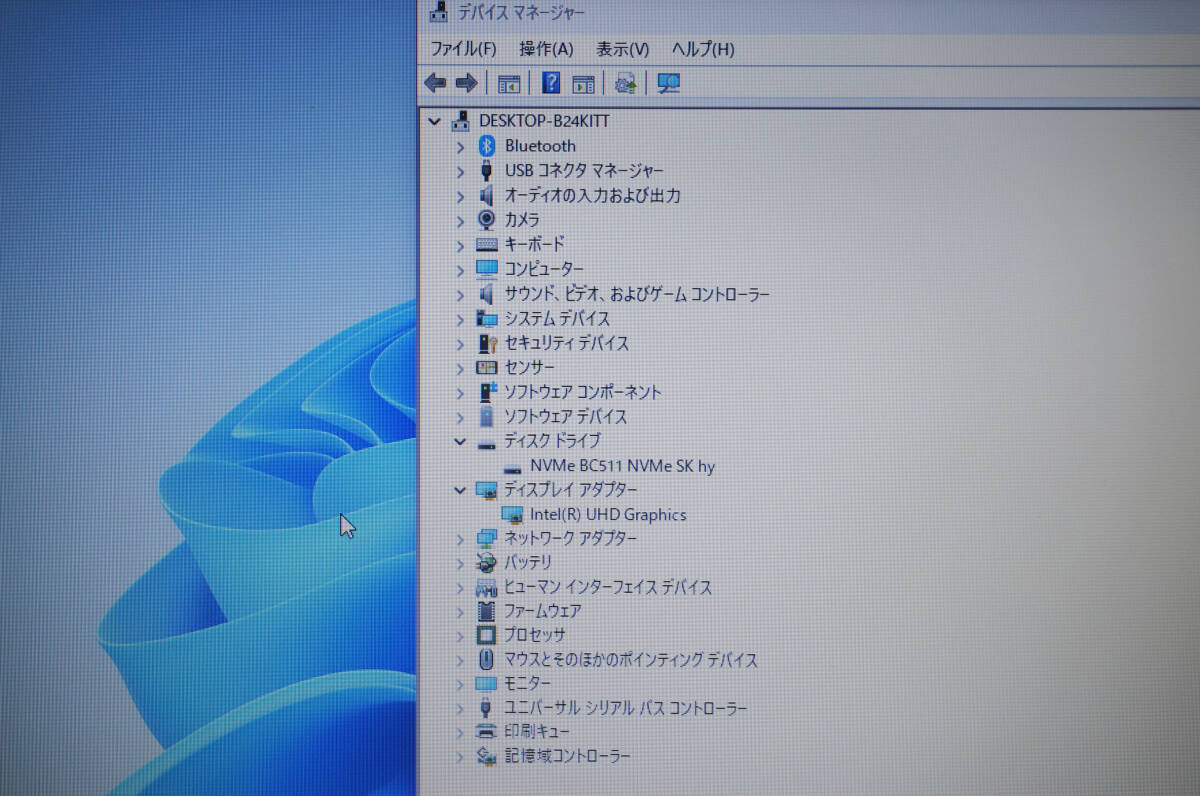This screenshot has height=796, width=1200.
Task: Open the ファイル(F) menu
Action: pyautogui.click(x=463, y=49)
